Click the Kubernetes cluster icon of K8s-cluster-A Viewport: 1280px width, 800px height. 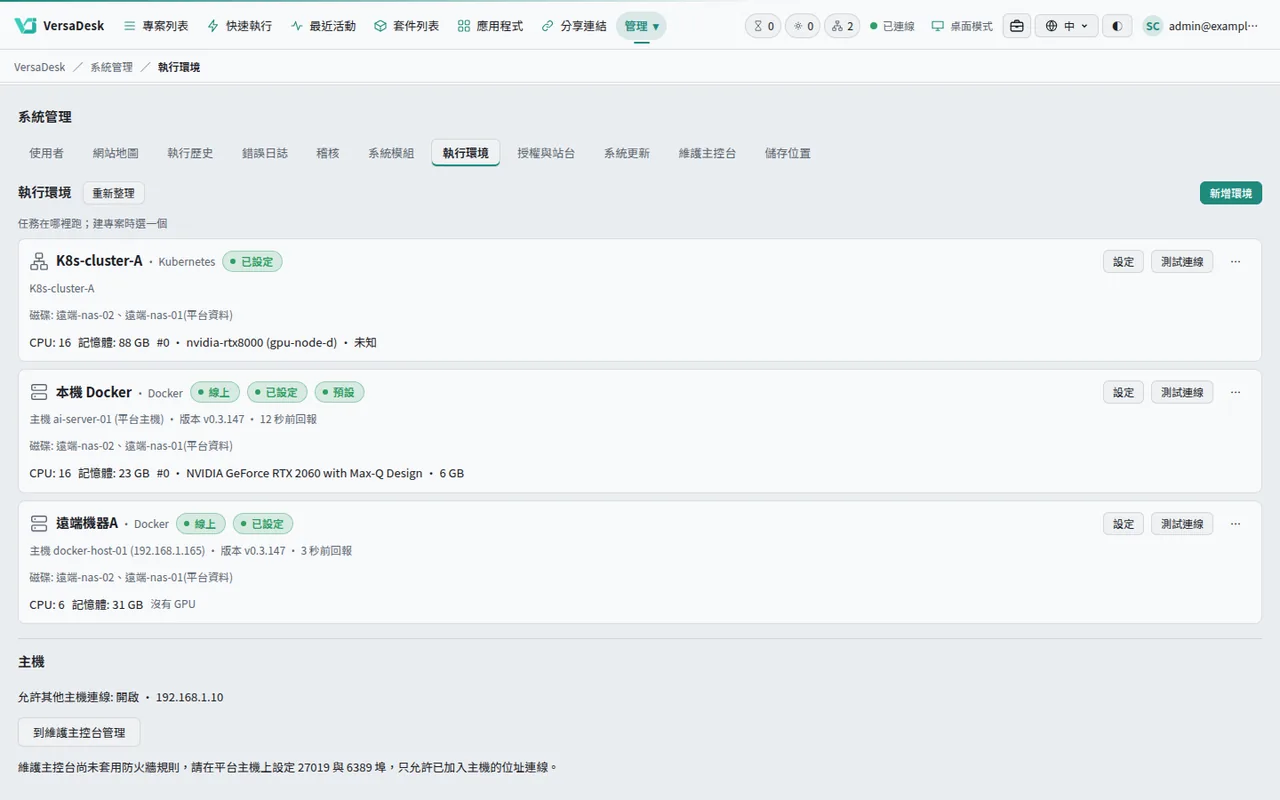coord(39,261)
